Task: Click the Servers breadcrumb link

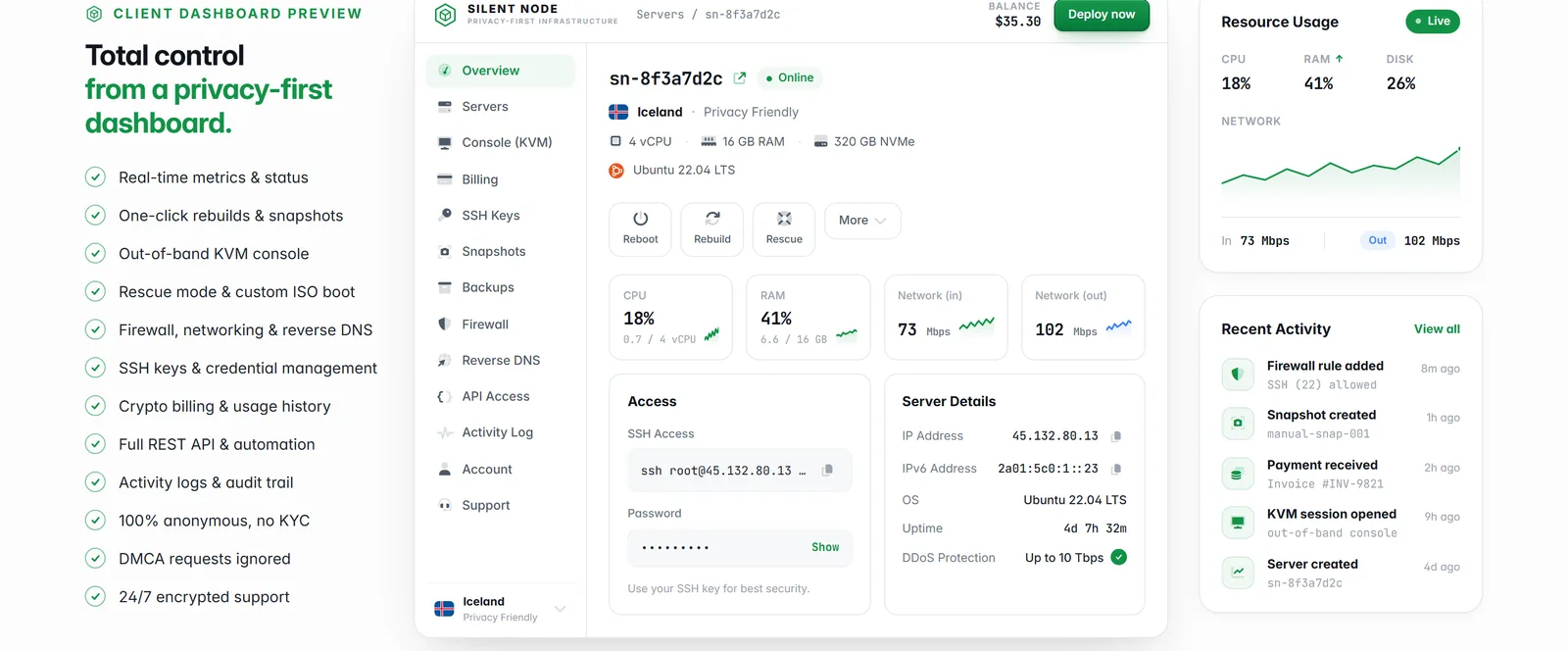Action: (x=660, y=15)
